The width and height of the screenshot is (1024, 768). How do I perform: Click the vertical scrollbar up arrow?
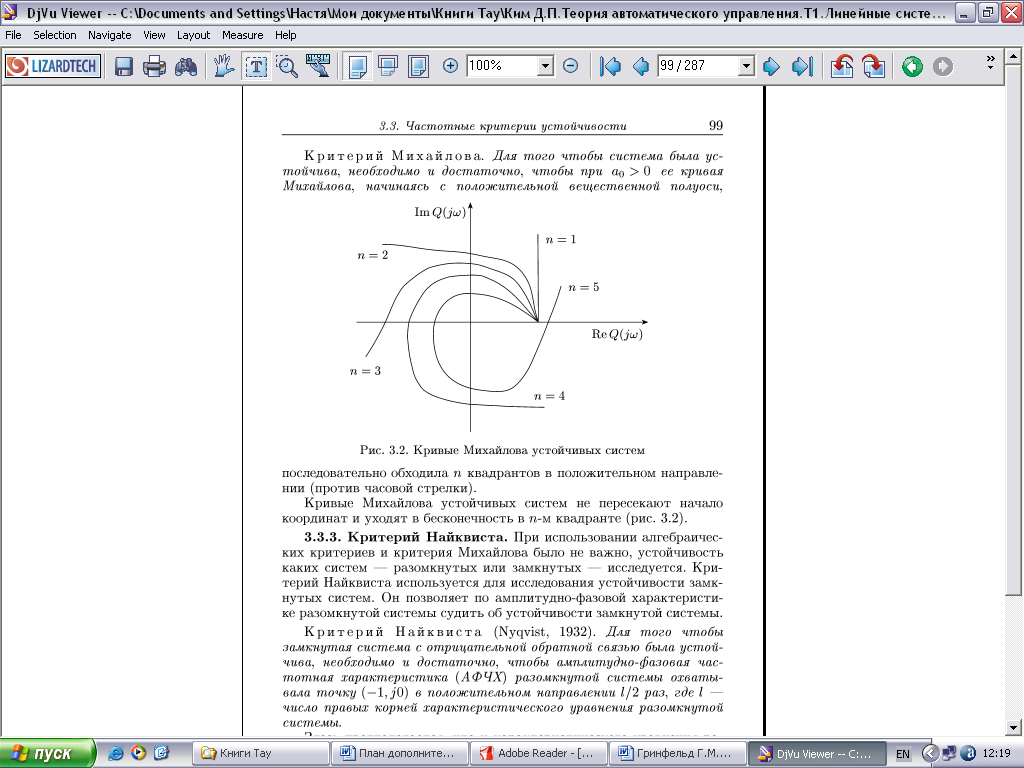[x=1014, y=56]
